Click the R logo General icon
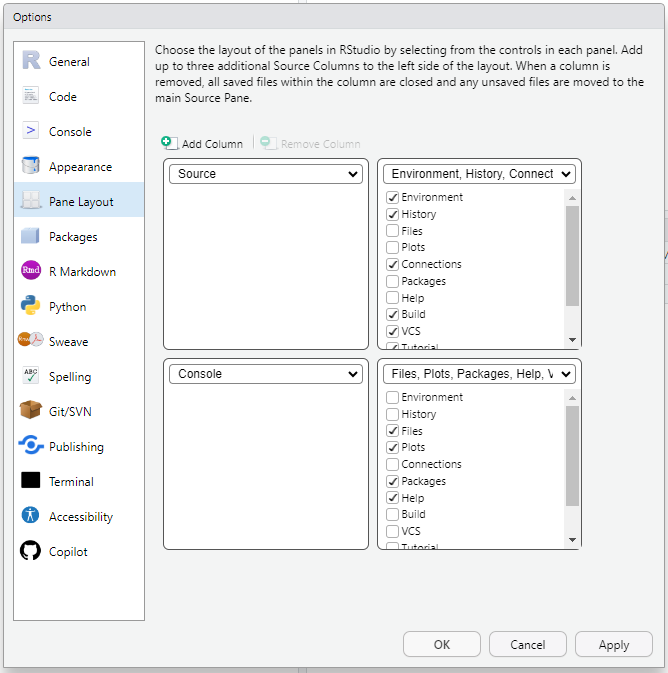668x673 pixels. (31, 61)
